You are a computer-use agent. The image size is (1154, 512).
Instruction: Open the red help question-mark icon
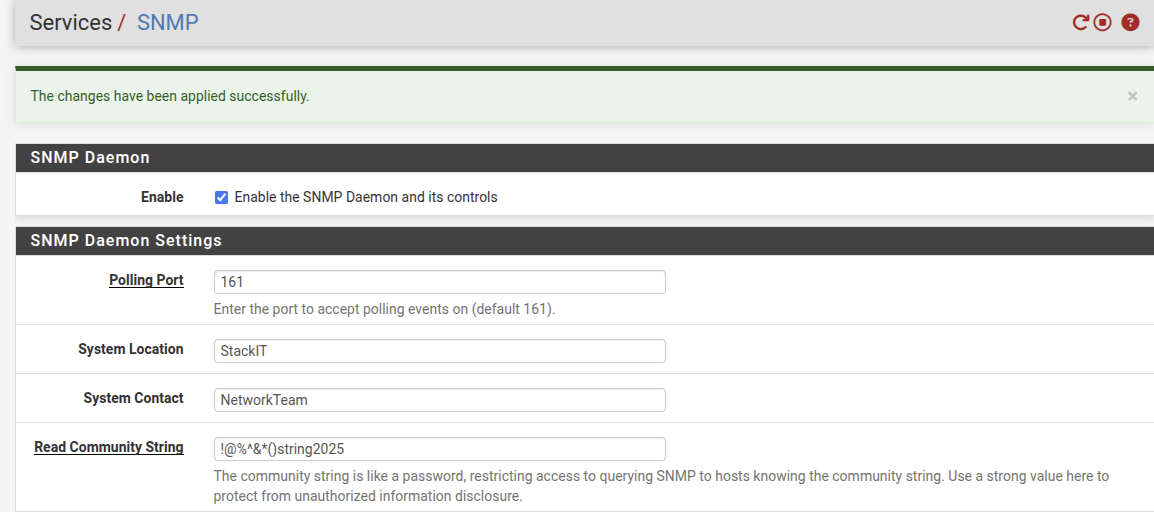[1130, 22]
